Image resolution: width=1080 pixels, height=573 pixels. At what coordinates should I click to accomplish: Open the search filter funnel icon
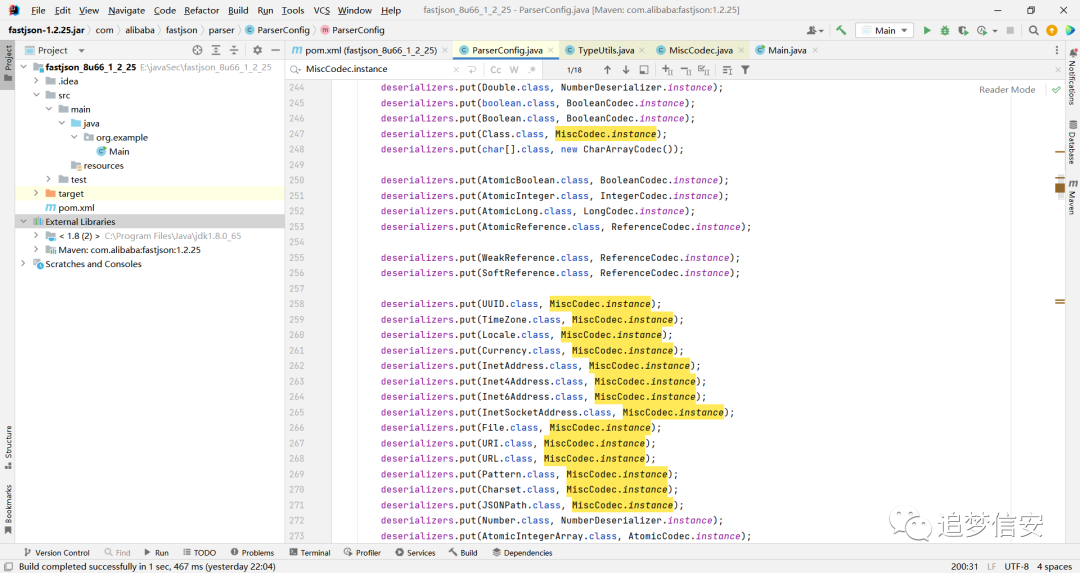pyautogui.click(x=745, y=70)
